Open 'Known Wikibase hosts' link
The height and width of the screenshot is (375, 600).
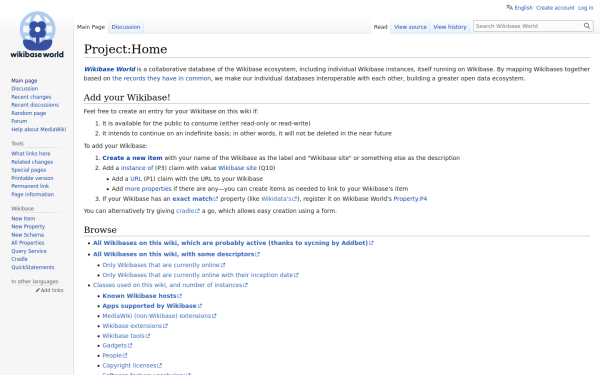[x=142, y=296]
